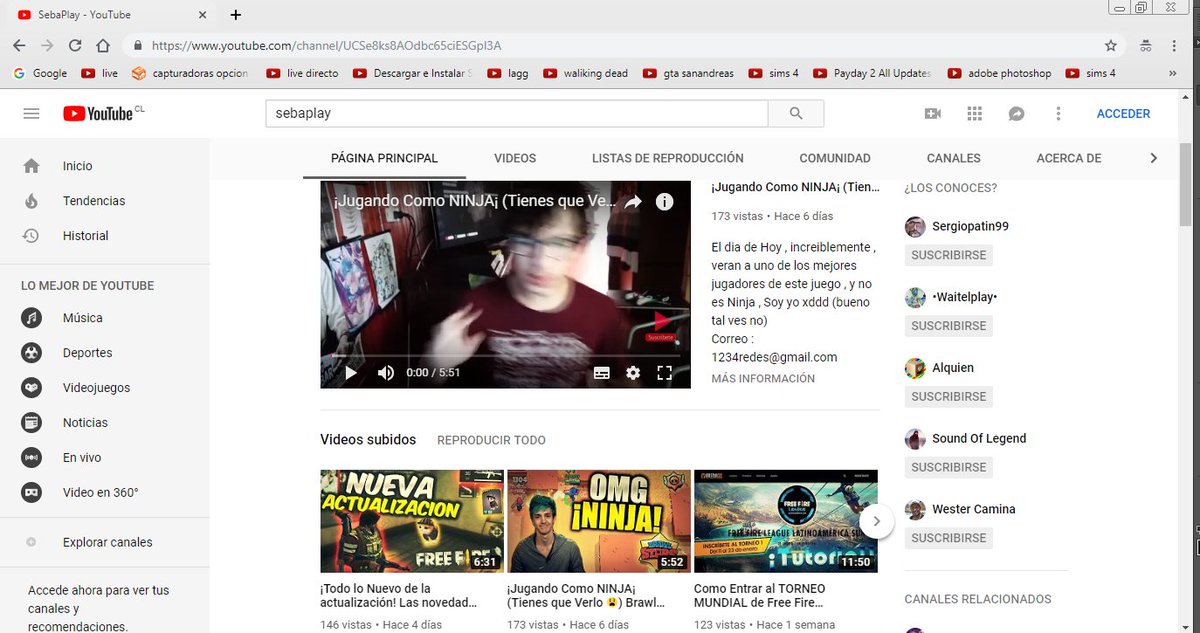1200x633 pixels.
Task: Open COMUNIDAD tab
Action: (x=835, y=158)
